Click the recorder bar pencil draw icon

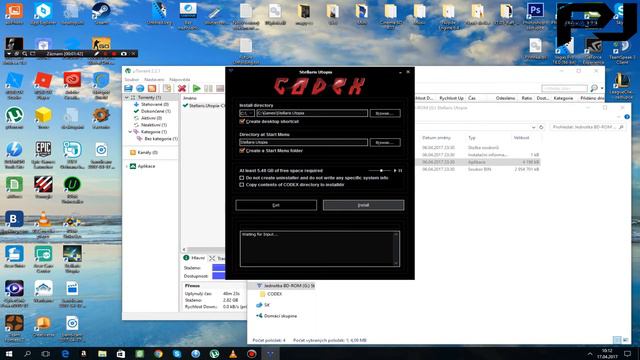(97, 53)
